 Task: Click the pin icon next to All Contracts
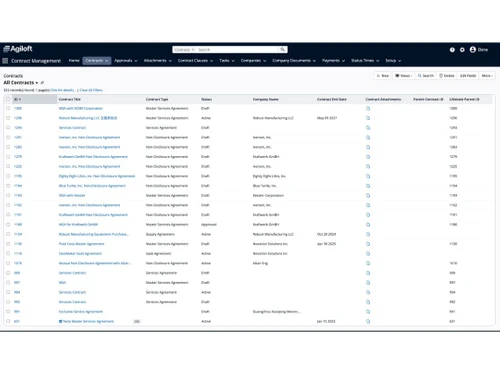pos(42,83)
